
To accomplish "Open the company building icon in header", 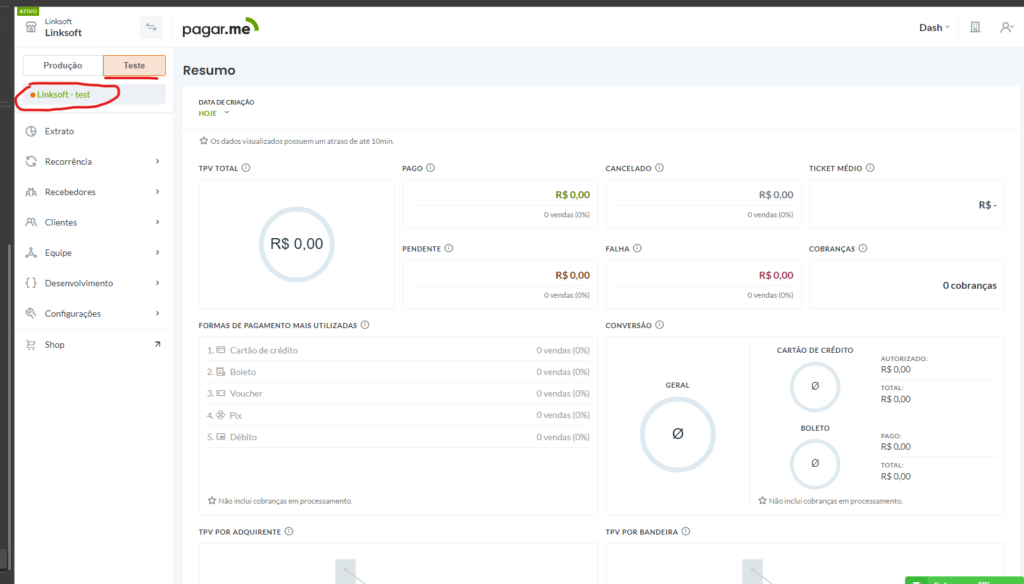I will click(975, 28).
